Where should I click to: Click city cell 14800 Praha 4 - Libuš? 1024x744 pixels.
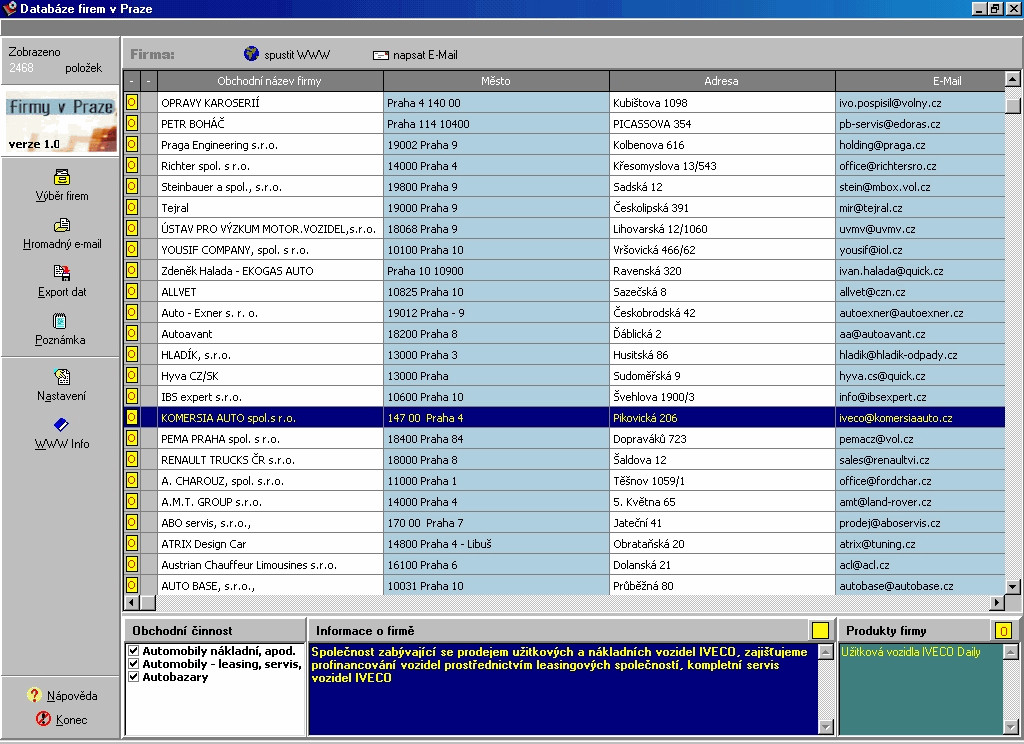tap(496, 543)
